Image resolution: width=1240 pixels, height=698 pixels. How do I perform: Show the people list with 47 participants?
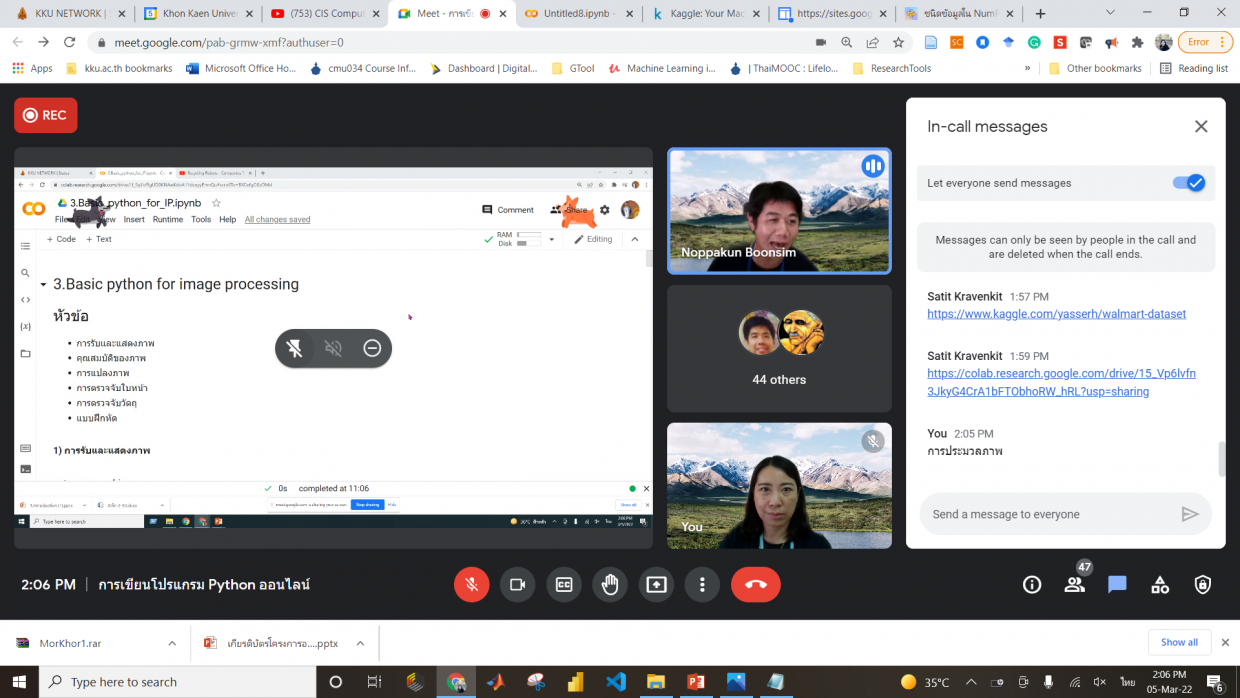[1075, 585]
